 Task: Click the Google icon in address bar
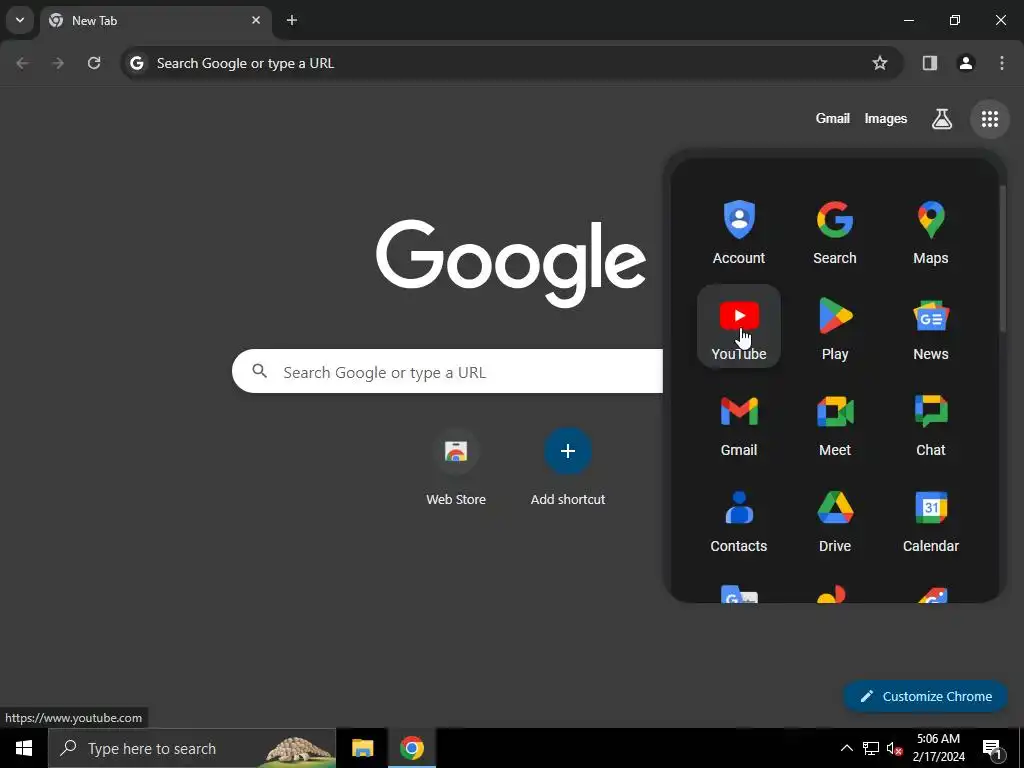136,63
